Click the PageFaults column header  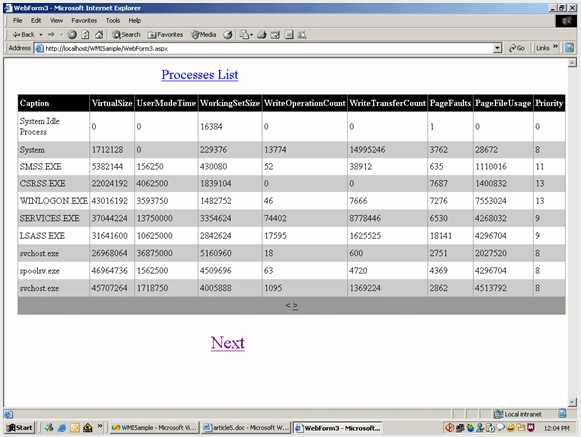point(450,103)
